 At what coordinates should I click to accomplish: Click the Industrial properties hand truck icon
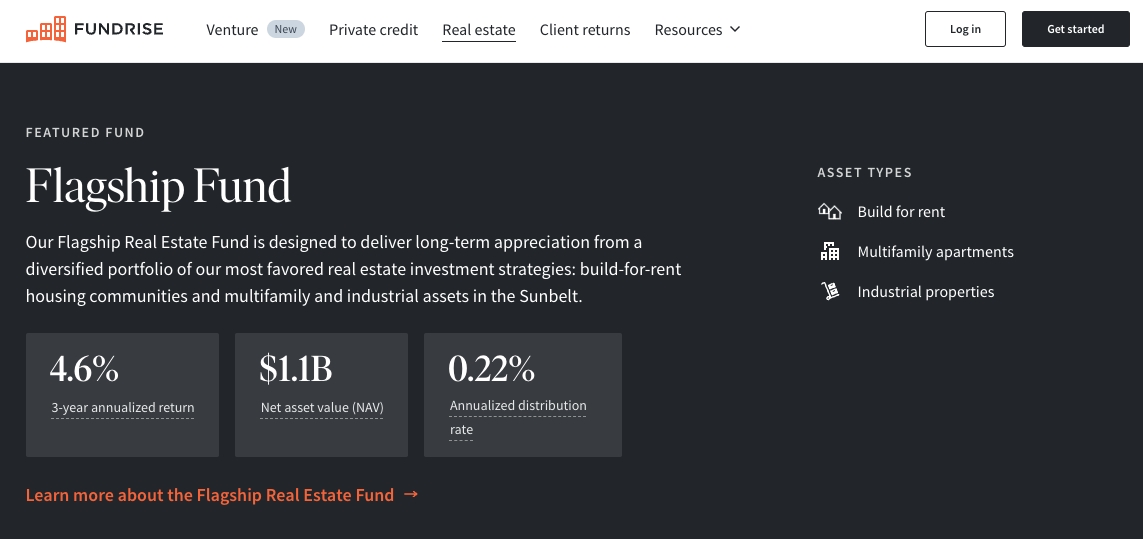click(829, 292)
